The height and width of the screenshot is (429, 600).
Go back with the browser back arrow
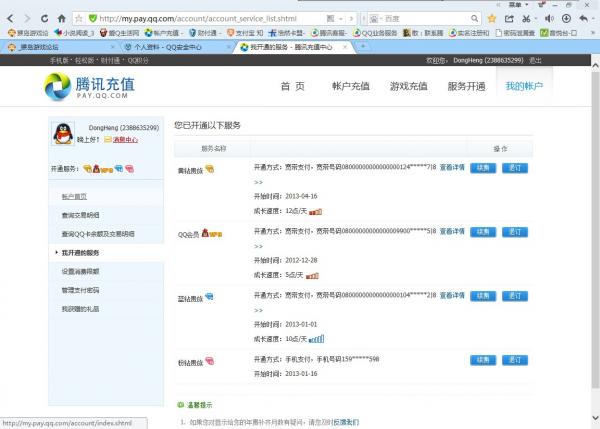10,18
